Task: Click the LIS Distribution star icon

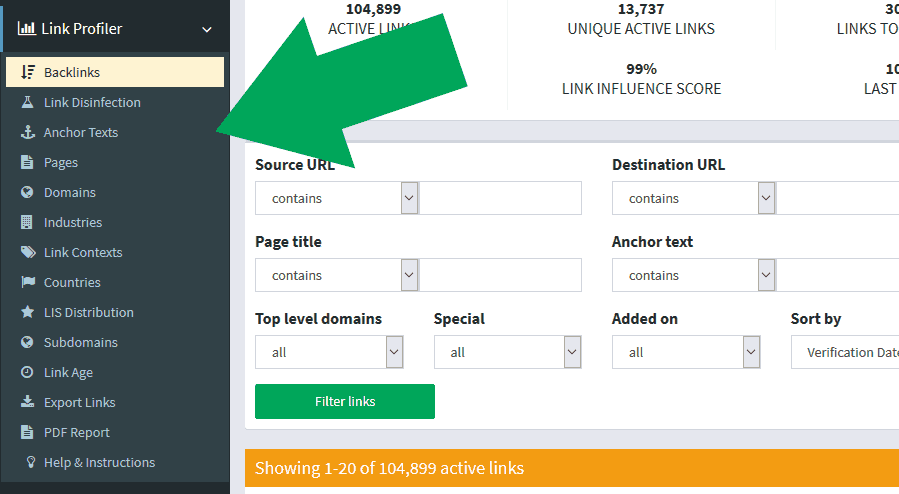Action: (x=28, y=312)
